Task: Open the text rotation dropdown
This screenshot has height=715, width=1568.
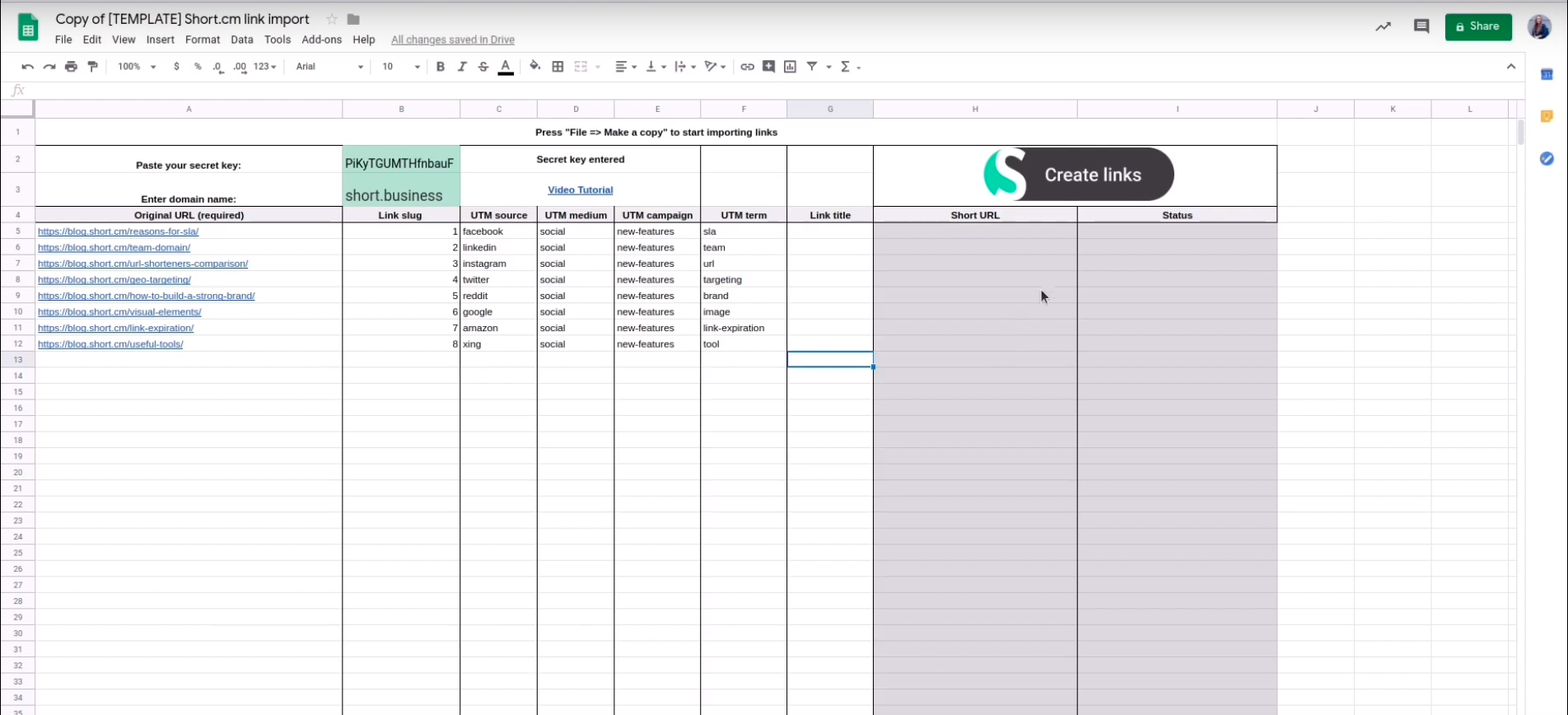Action: [x=715, y=67]
